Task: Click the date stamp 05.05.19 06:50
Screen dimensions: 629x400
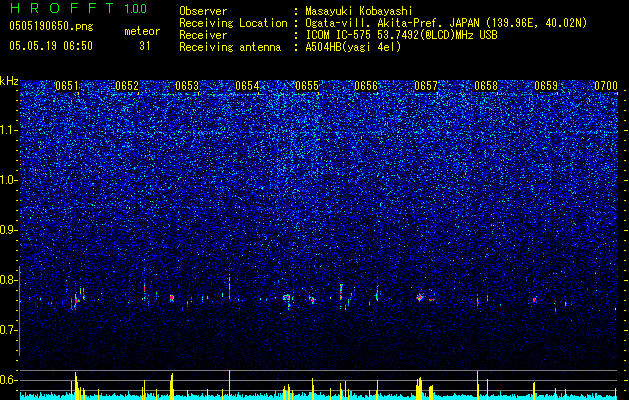Action: tap(51, 46)
